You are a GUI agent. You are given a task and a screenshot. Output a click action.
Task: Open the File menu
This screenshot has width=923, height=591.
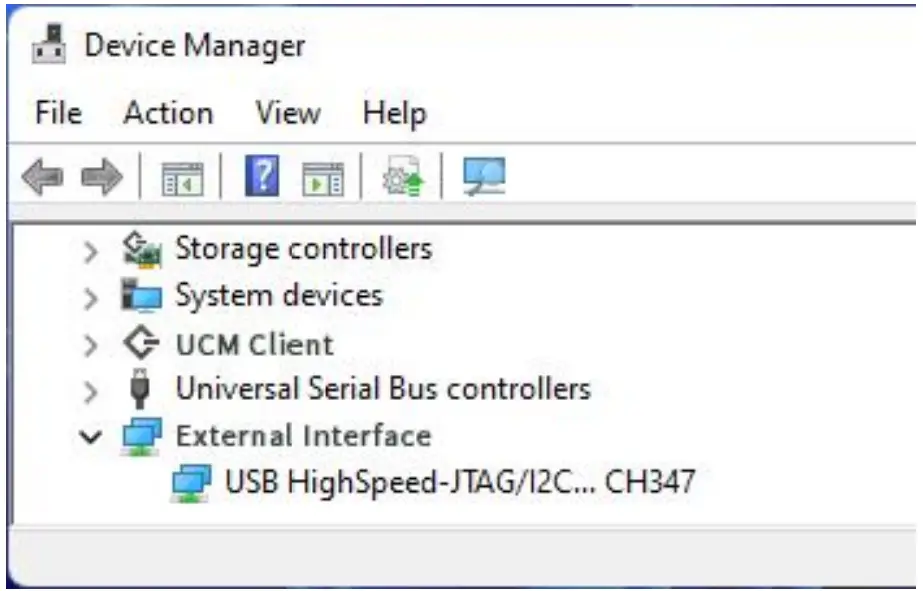click(x=58, y=112)
